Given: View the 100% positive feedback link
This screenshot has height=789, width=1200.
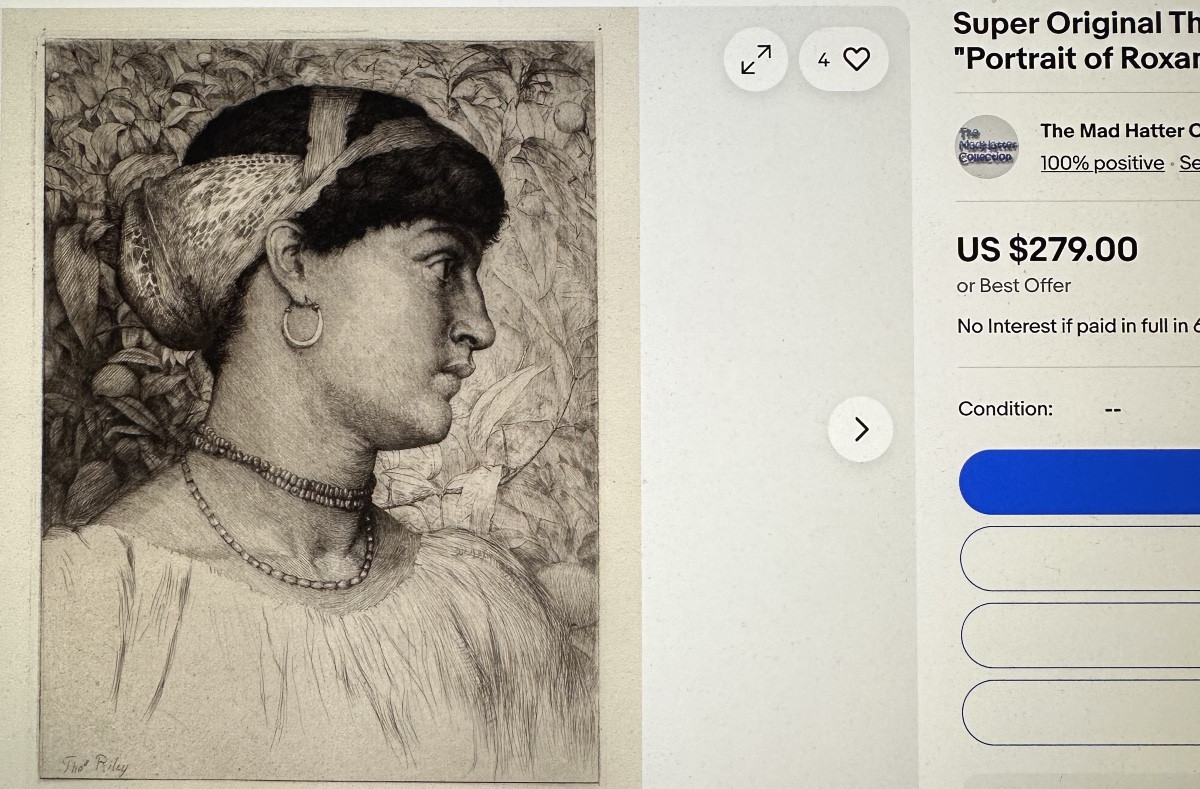Looking at the screenshot, I should [1102, 163].
